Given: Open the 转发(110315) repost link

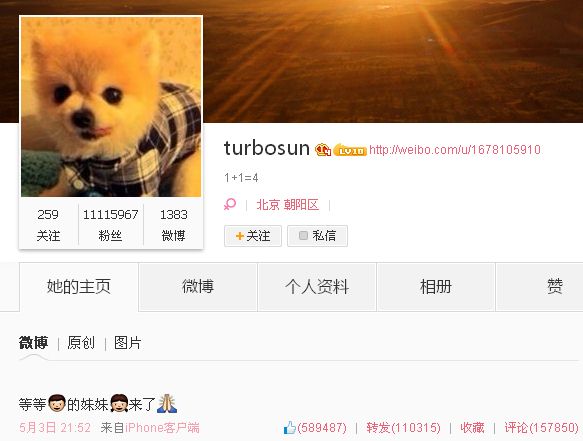Looking at the screenshot, I should 403,428.
